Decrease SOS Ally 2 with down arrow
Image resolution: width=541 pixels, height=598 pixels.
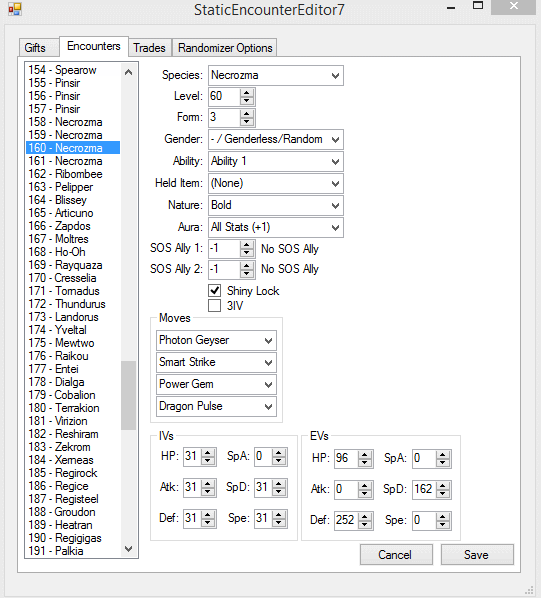click(247, 273)
